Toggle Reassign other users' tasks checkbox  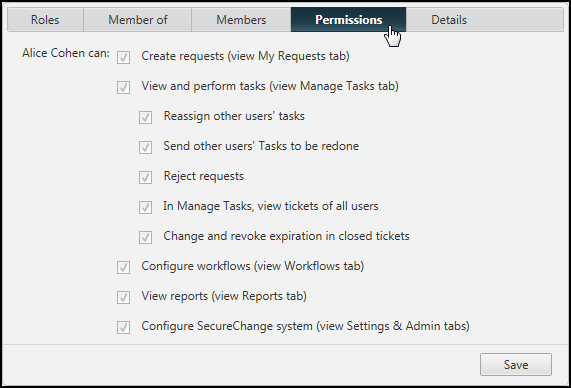[145, 117]
